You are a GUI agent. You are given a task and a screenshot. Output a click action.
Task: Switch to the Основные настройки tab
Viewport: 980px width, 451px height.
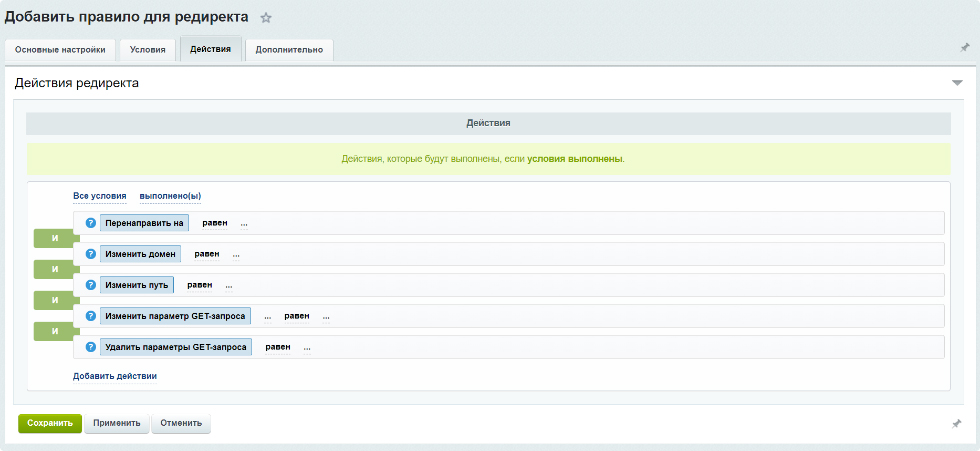pyautogui.click(x=59, y=50)
